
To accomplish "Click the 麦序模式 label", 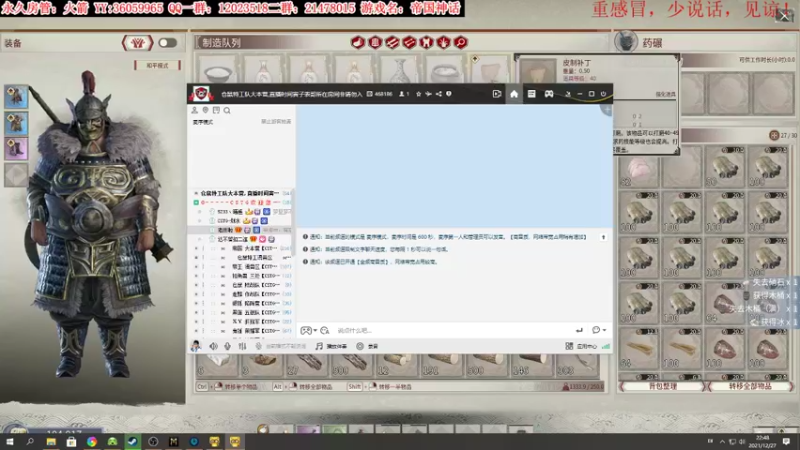I will tap(203, 122).
